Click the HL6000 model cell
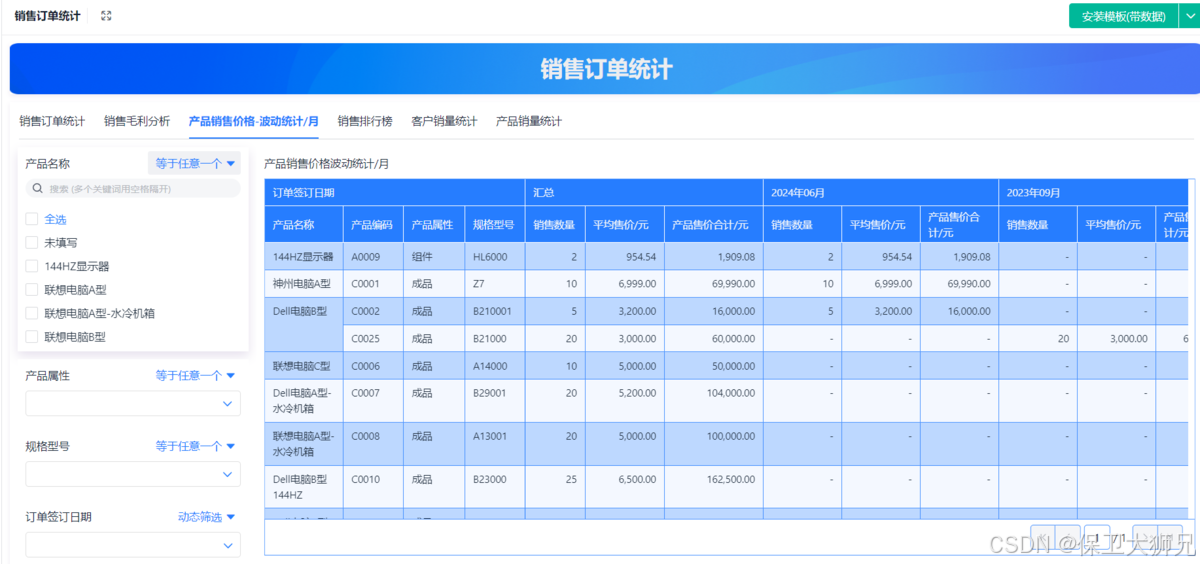 (495, 257)
